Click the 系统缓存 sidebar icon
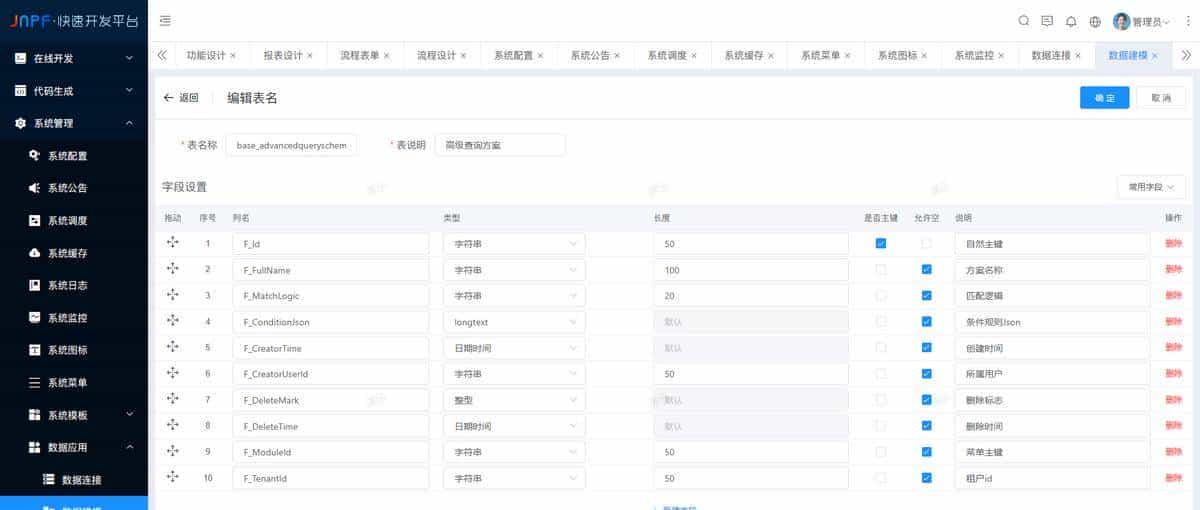 tap(34, 253)
